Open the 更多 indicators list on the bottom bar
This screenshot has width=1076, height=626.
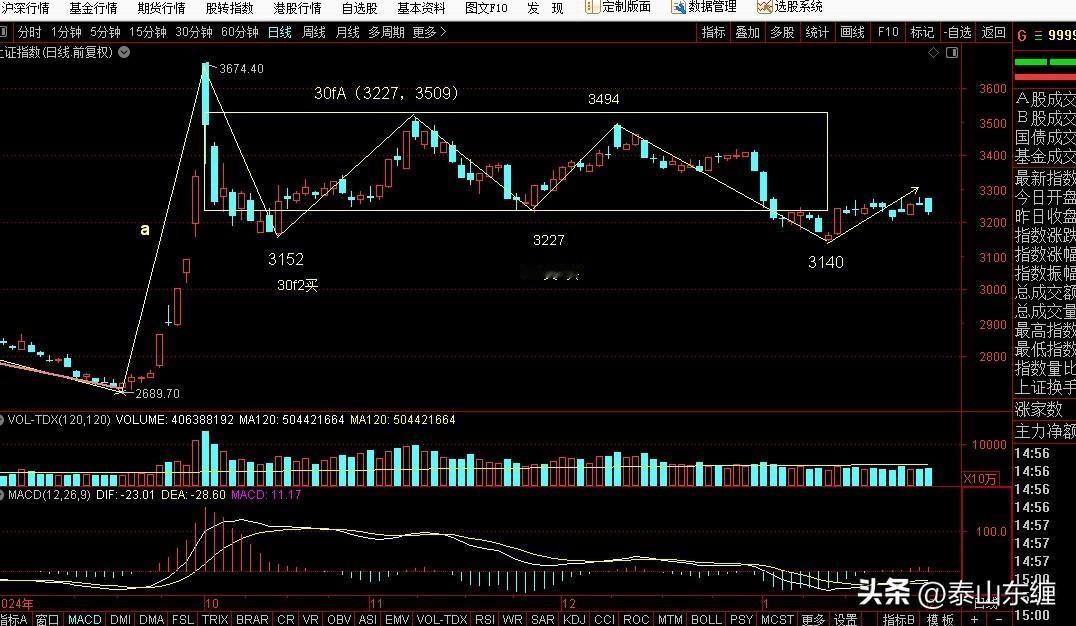tap(814, 619)
